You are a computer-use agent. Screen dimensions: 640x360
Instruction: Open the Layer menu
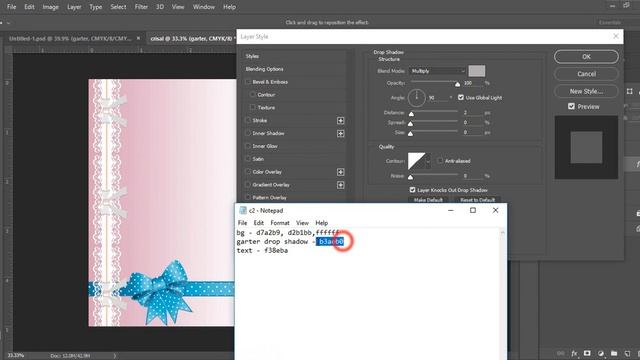[74, 7]
